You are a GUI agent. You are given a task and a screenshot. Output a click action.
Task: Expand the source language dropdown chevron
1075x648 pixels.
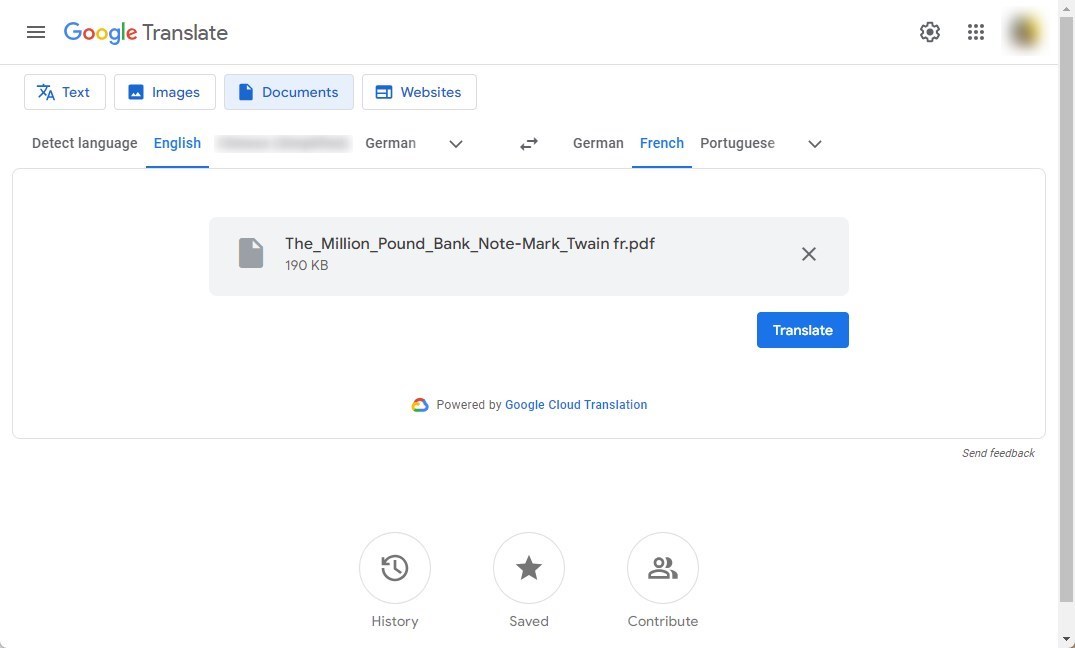[x=455, y=143]
